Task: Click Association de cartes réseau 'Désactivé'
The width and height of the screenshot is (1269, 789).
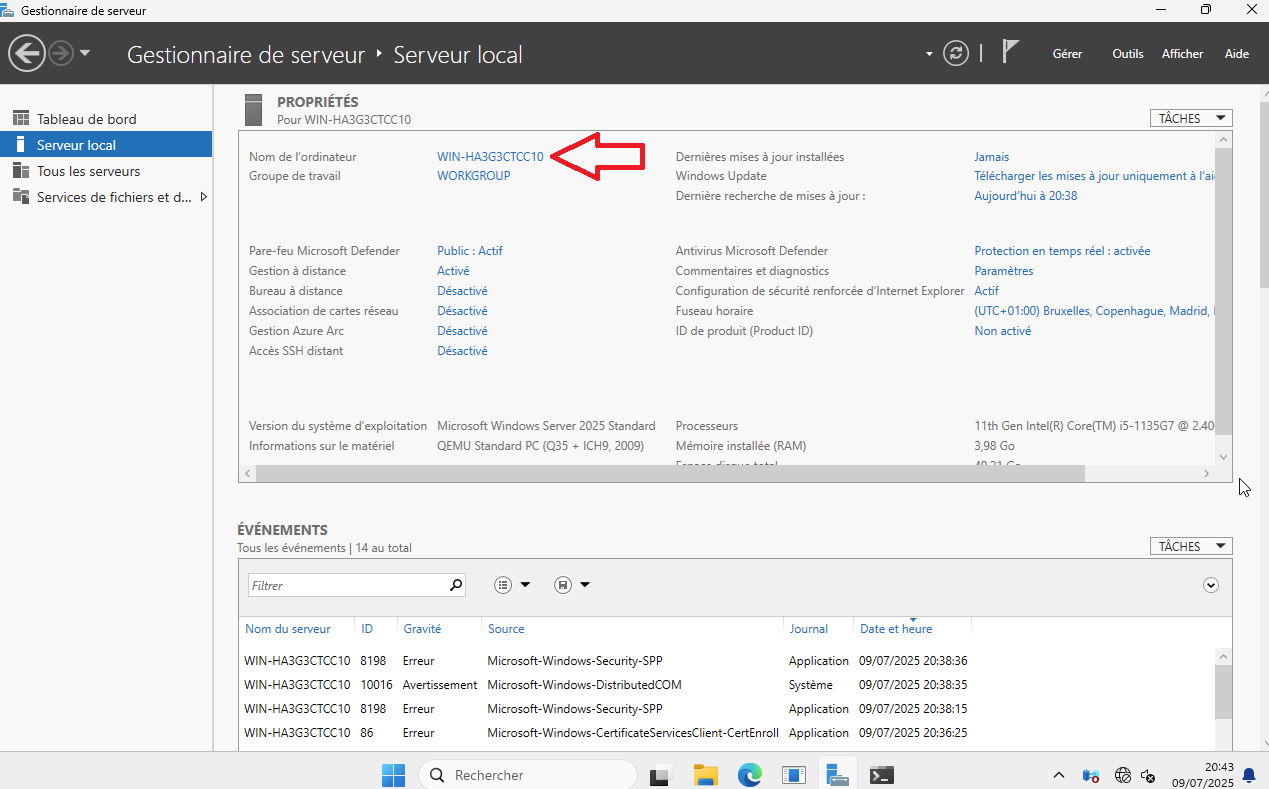Action: click(462, 311)
